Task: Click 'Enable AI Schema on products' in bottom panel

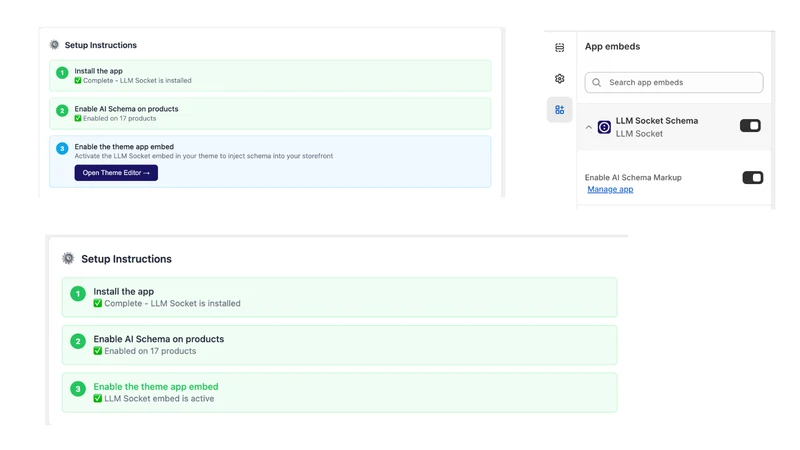Action: point(159,339)
